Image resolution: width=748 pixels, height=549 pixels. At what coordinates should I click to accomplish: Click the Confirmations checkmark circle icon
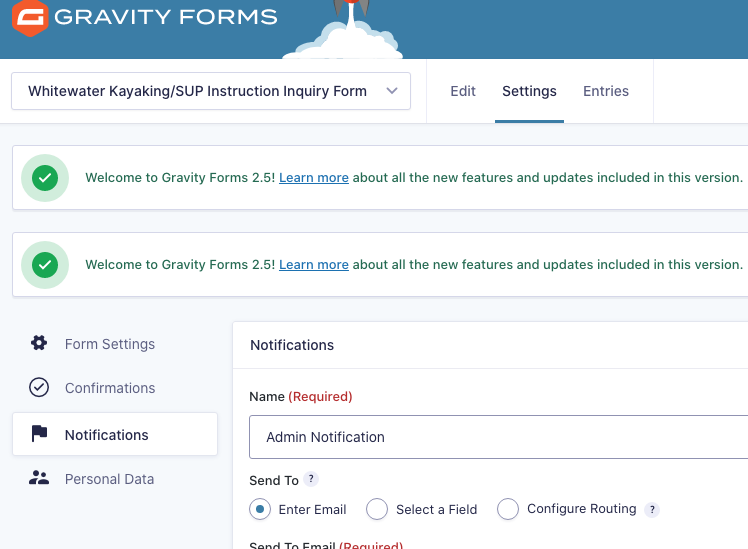(39, 387)
